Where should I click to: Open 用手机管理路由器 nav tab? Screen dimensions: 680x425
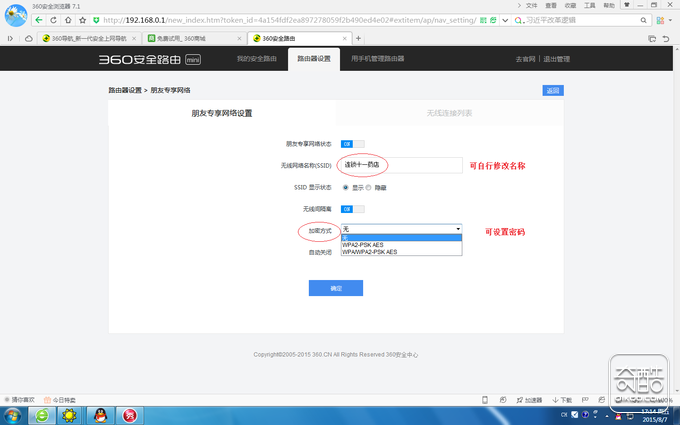377,59
